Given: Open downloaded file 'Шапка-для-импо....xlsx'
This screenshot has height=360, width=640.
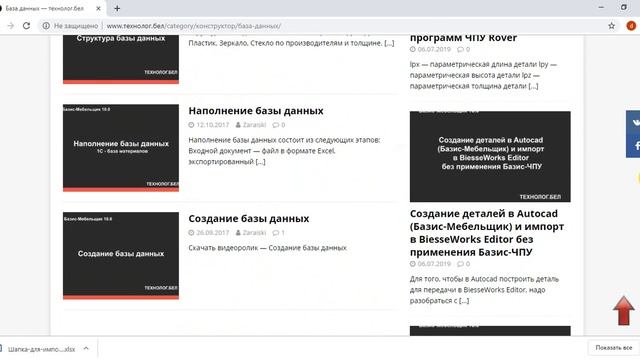Looking at the screenshot, I should (x=41, y=349).
